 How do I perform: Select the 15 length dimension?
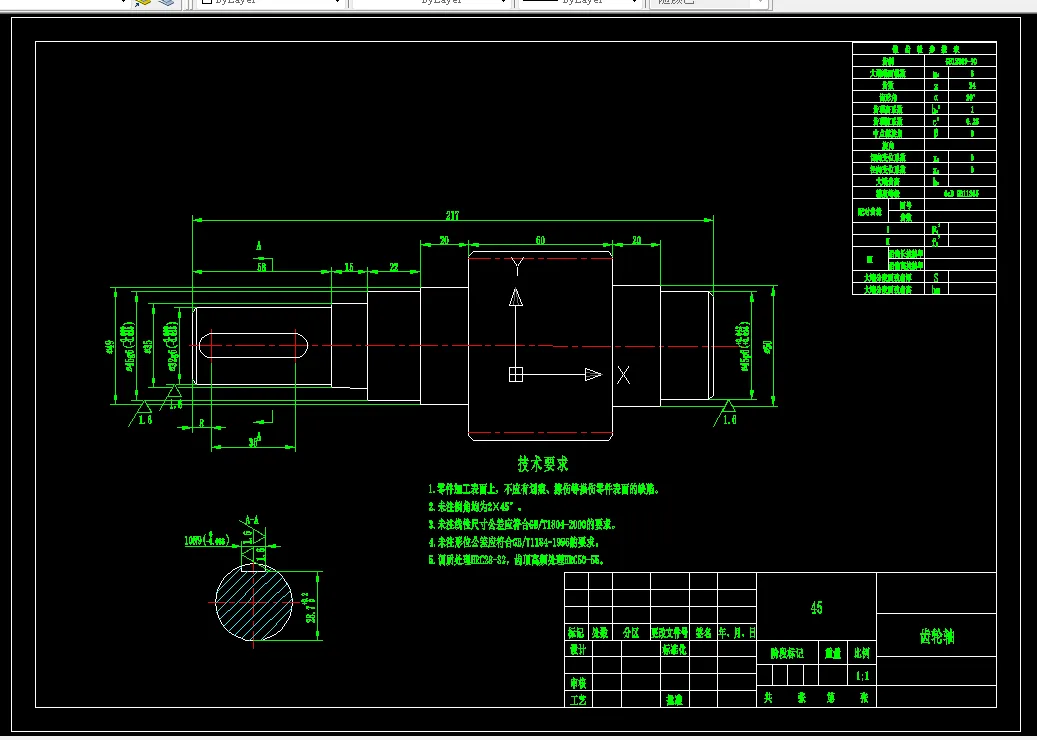click(x=349, y=267)
